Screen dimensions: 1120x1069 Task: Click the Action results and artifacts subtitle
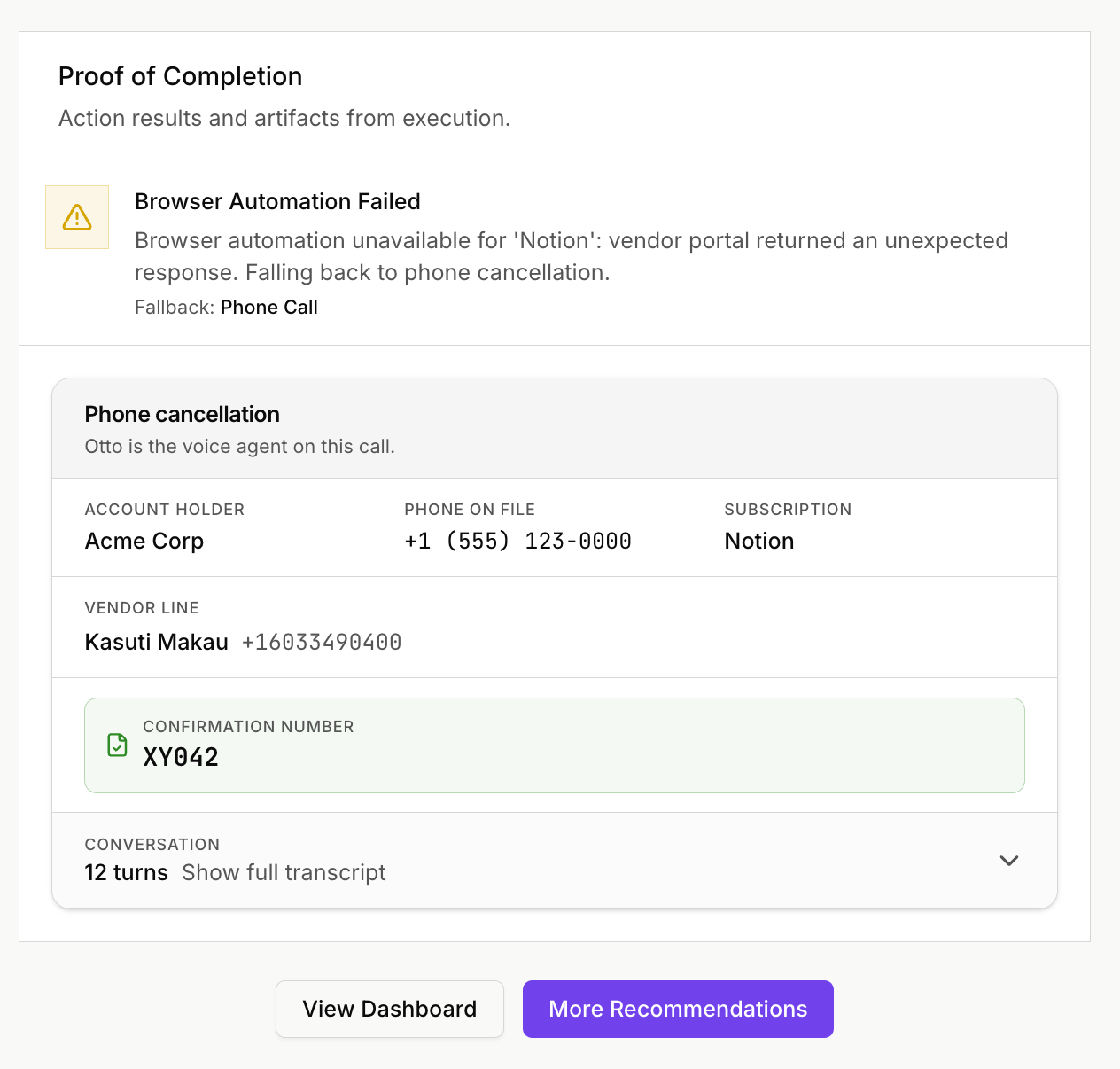[x=284, y=118]
